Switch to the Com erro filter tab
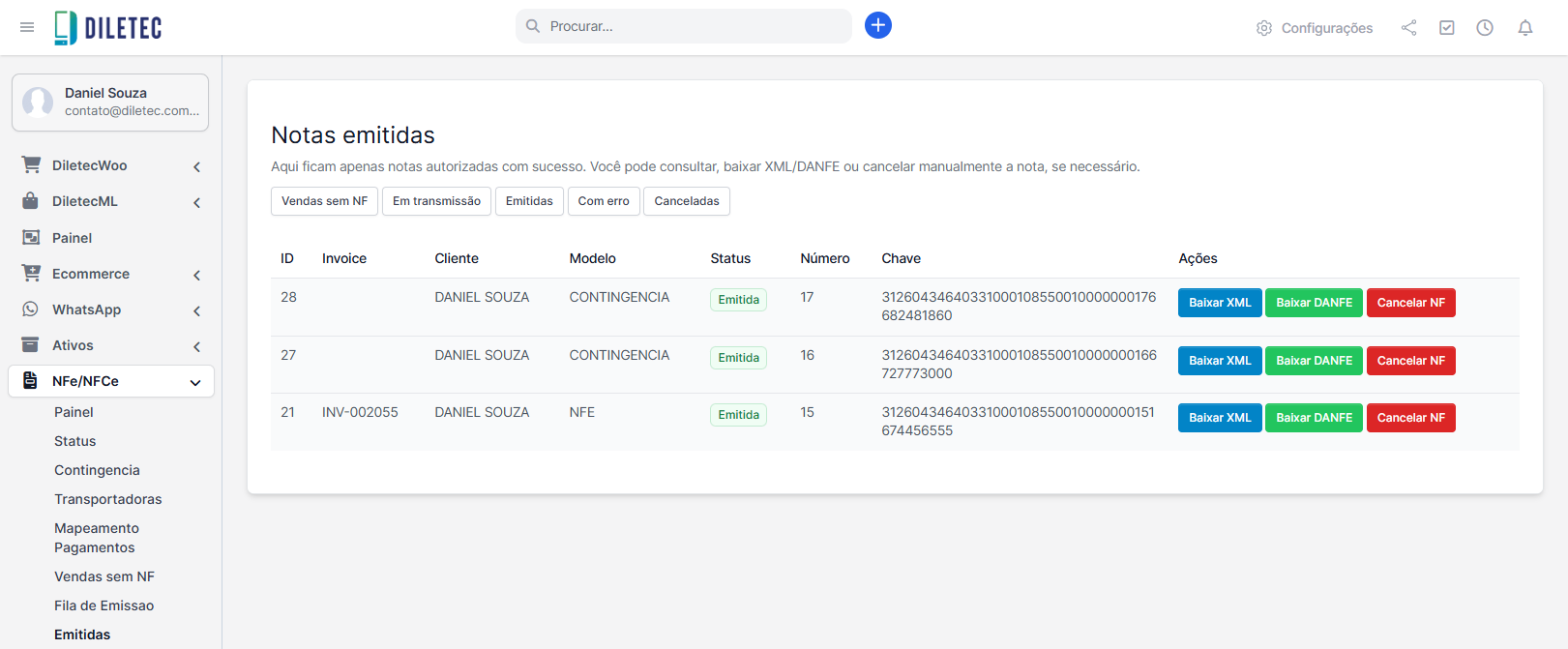Image resolution: width=1568 pixels, height=649 pixels. [604, 201]
